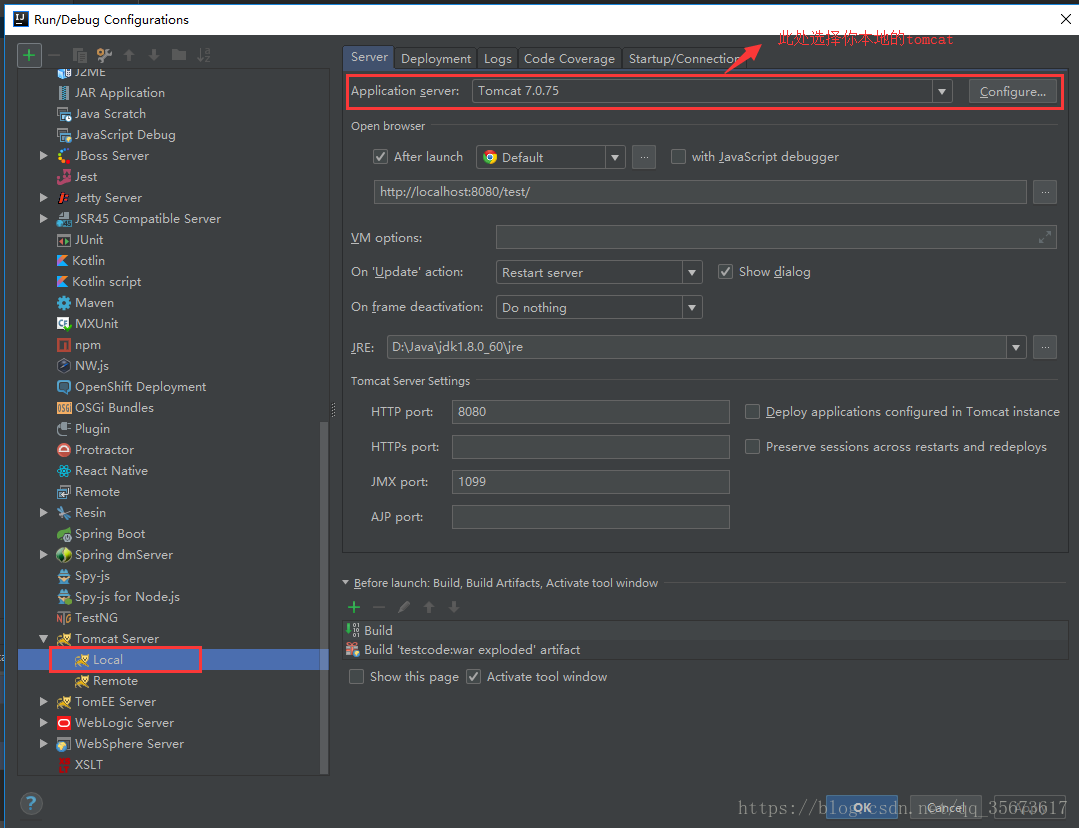Image resolution: width=1079 pixels, height=828 pixels.
Task: Move before launch task up
Action: click(429, 607)
